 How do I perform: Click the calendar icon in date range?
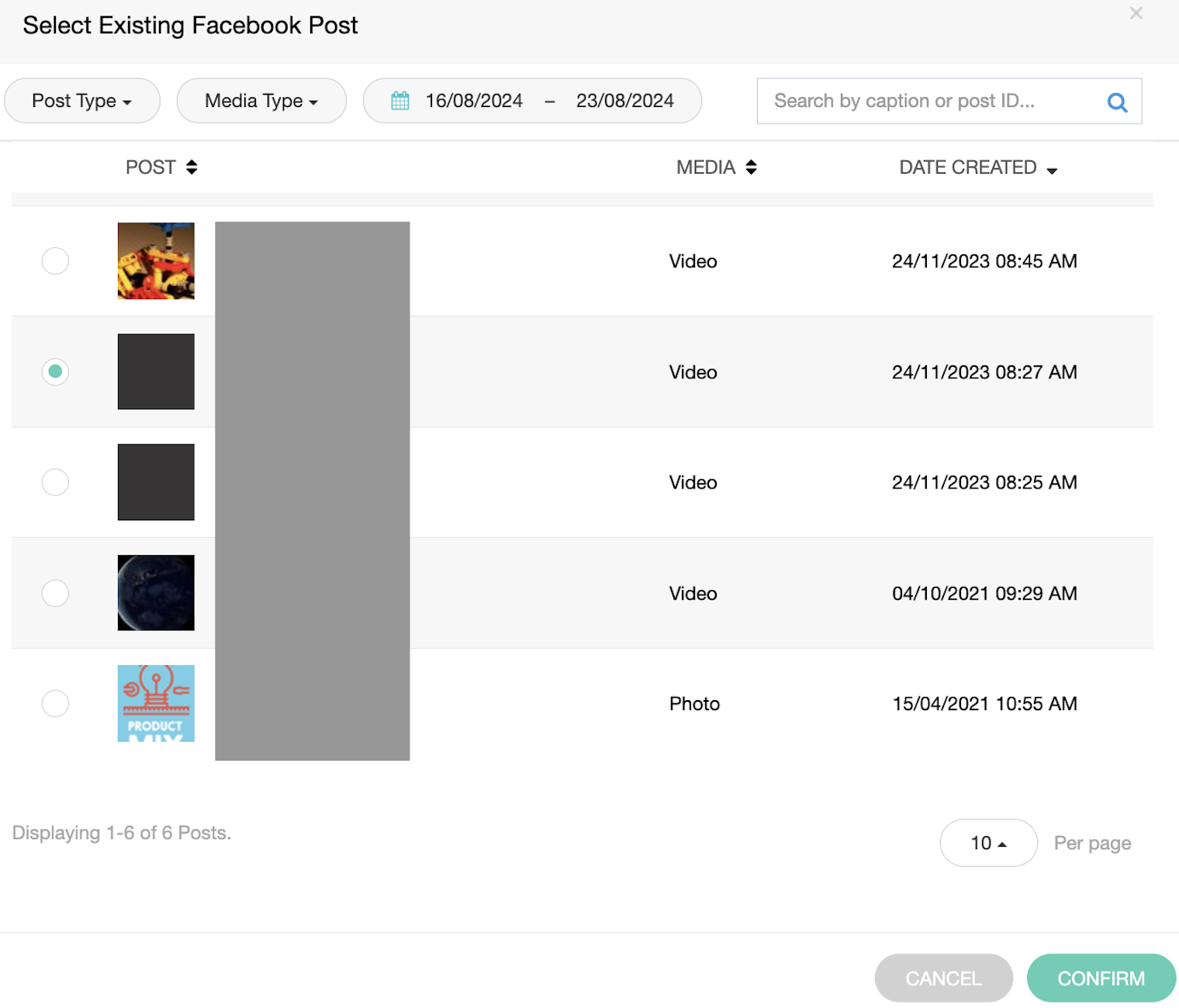(400, 101)
